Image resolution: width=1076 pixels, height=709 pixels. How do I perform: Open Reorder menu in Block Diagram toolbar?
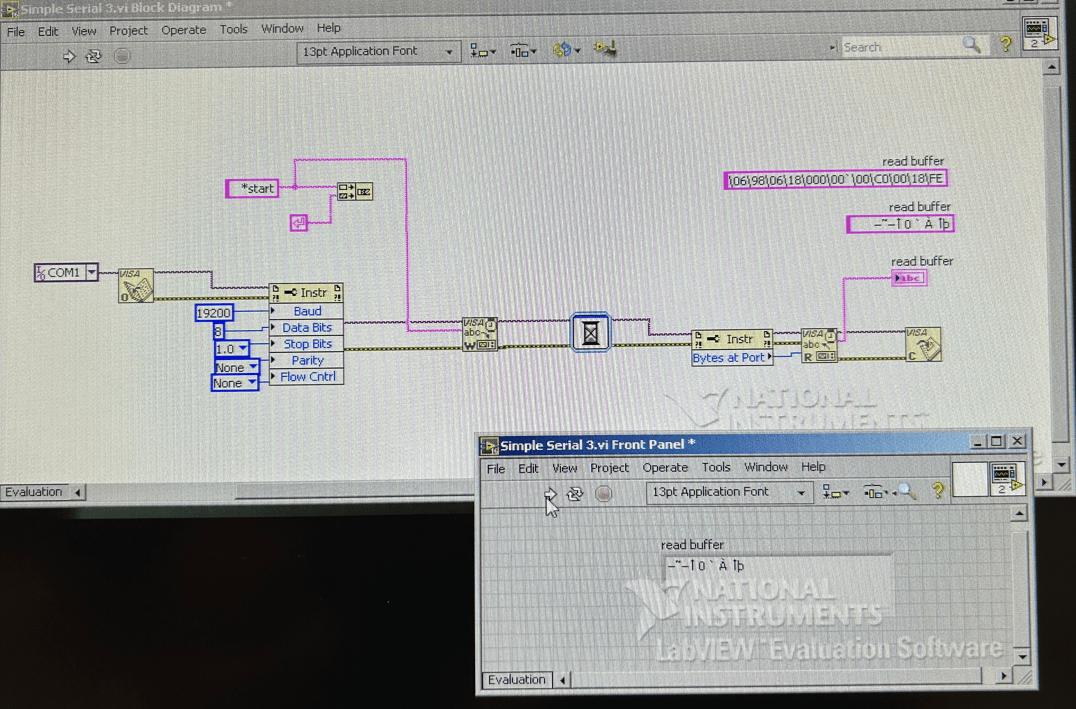[x=566, y=50]
